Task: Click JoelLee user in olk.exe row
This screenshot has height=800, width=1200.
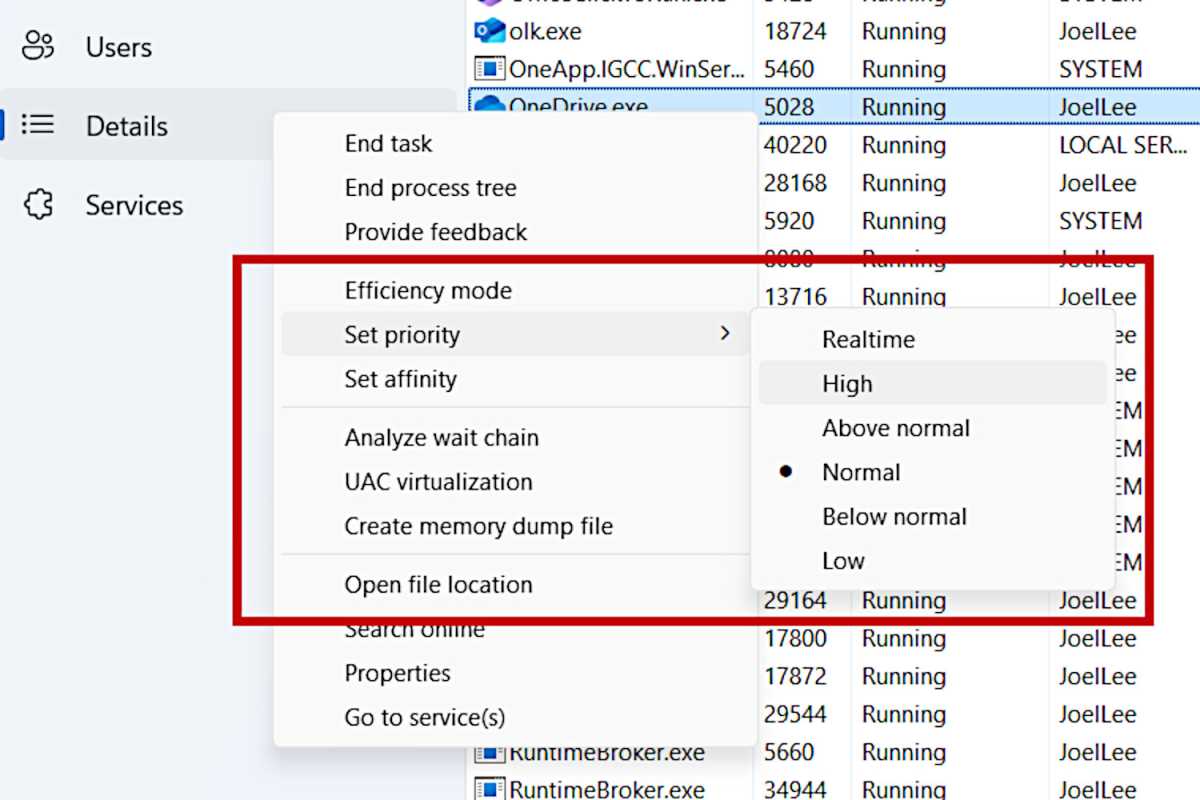Action: [x=1097, y=31]
